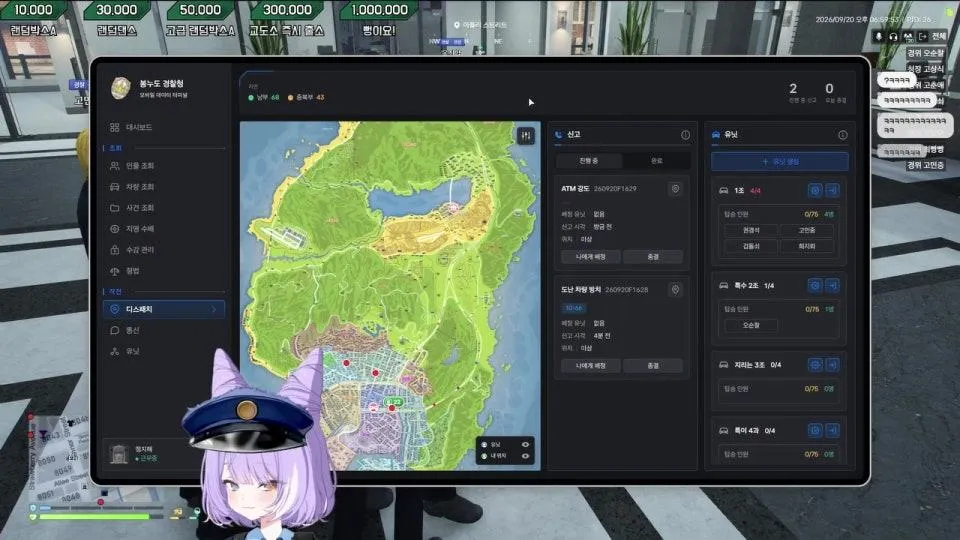960x540 pixels.
Task: Open settings for unit 1조
Action: 815,190
